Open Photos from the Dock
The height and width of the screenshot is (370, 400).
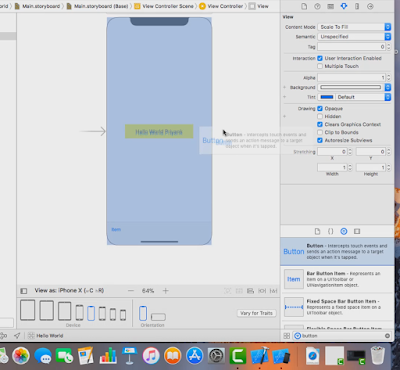click(21, 355)
